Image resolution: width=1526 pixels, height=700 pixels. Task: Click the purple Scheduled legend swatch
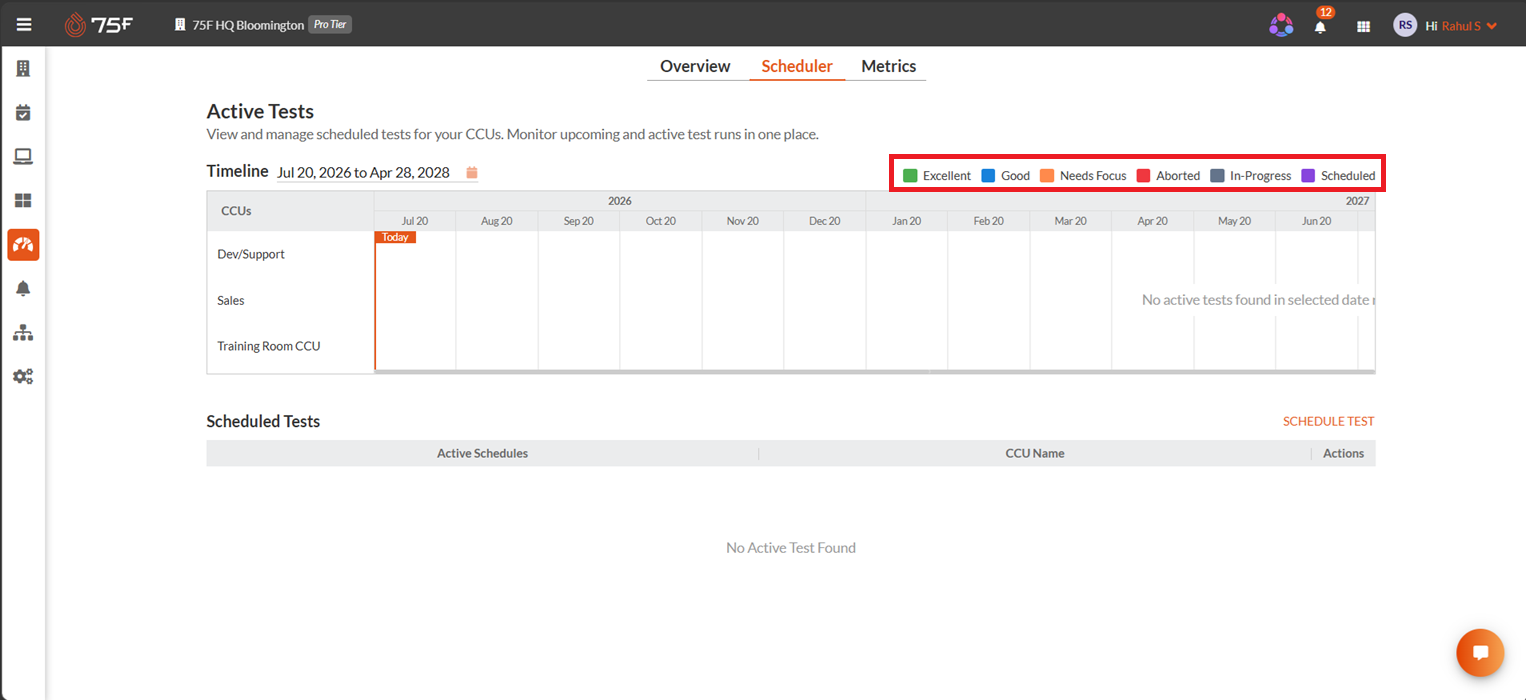1308,176
